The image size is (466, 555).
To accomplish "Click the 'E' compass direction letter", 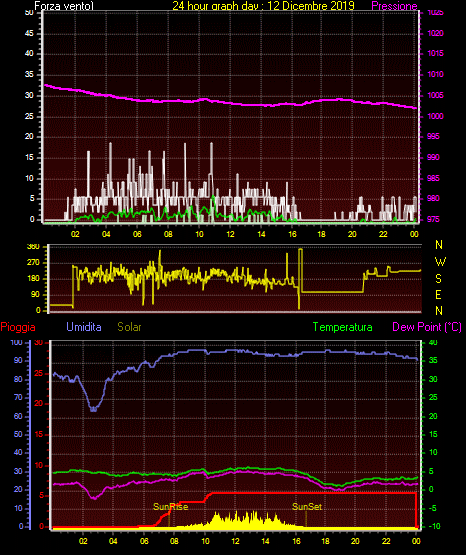I will tap(438, 294).
